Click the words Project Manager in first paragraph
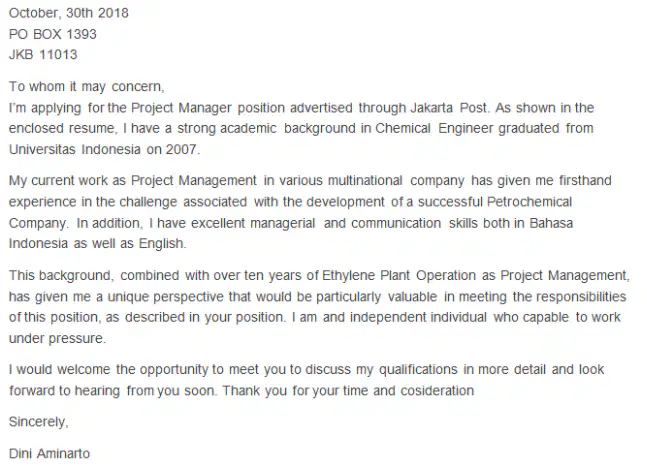The image size is (647, 468). pos(181,108)
